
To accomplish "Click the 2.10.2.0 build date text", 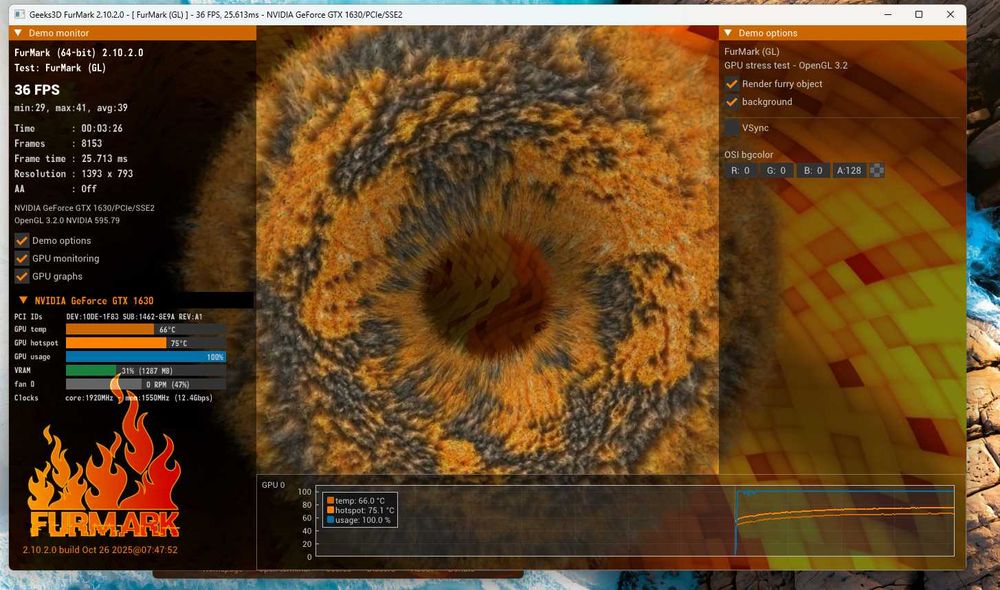I will [x=100, y=549].
